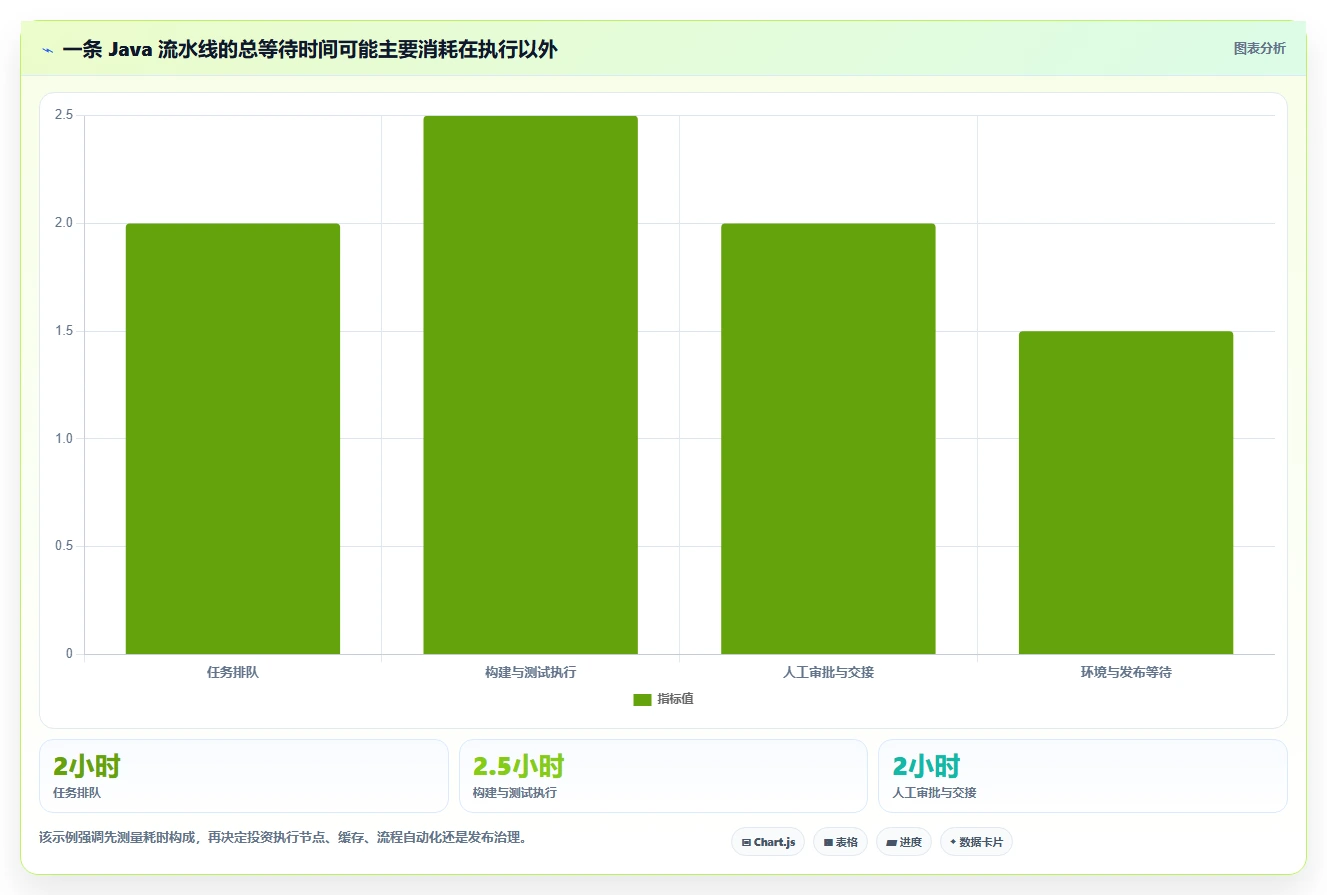
Task: Click the 2.5 y-axis tick label
Action: coord(64,115)
